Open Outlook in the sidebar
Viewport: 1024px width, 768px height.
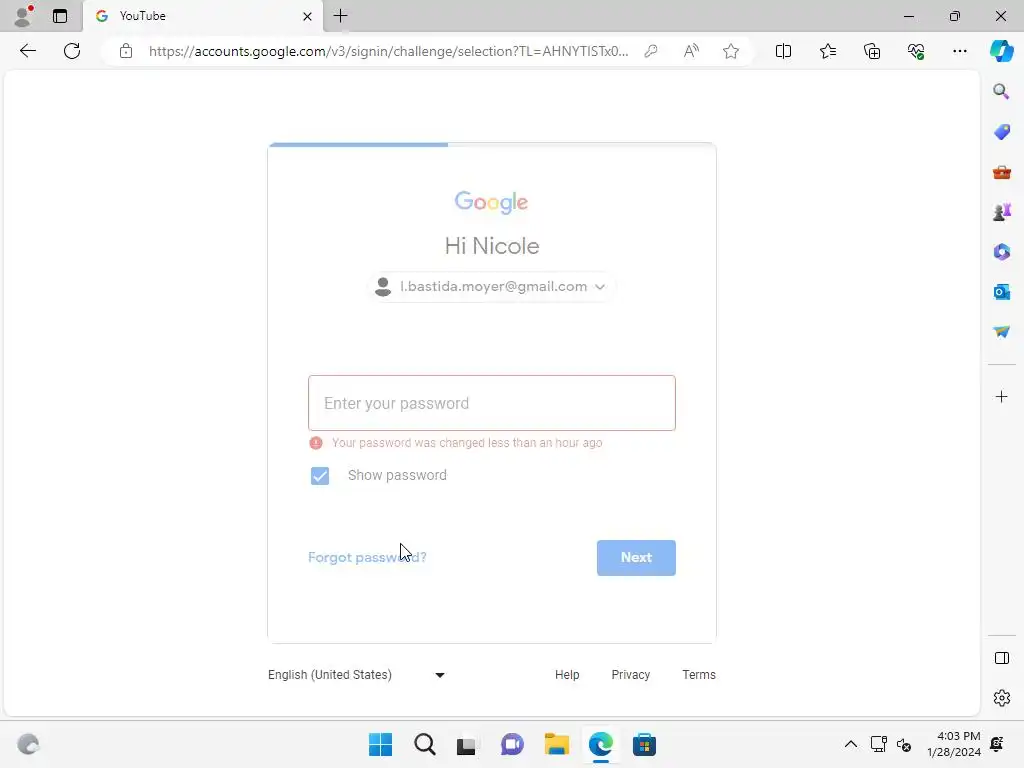pos(1001,292)
